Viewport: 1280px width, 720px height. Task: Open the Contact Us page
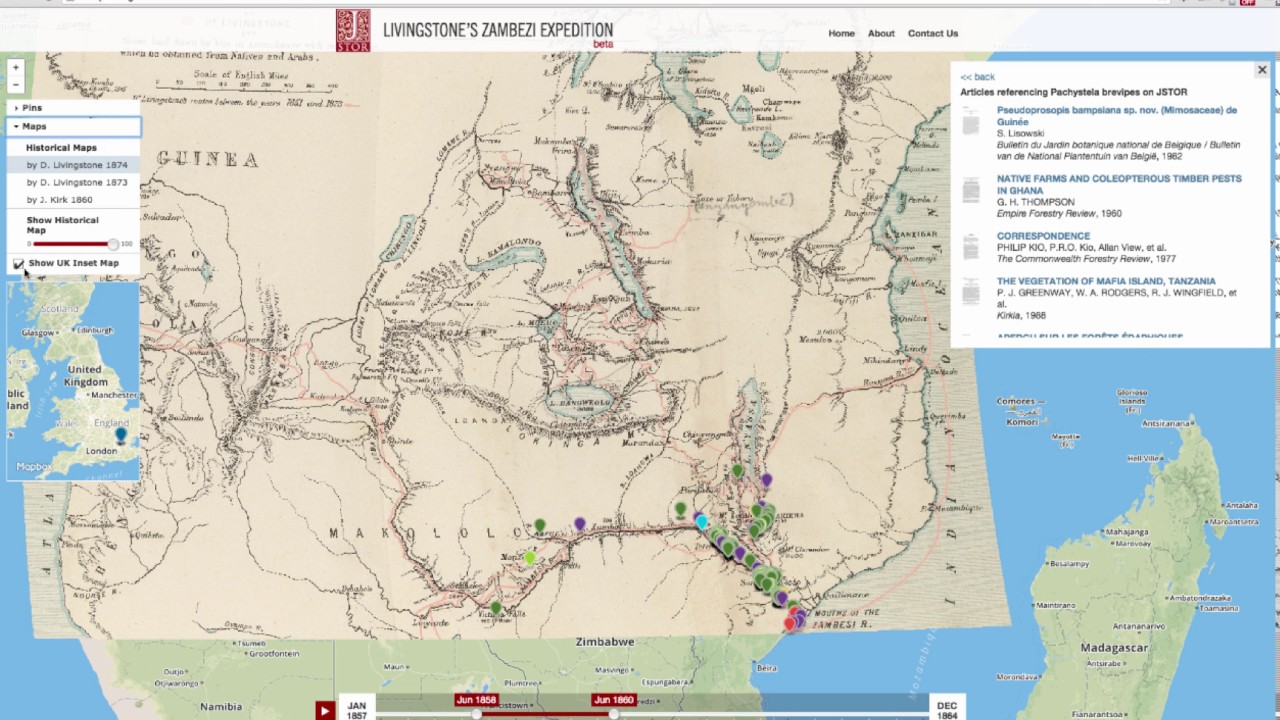[x=933, y=33]
